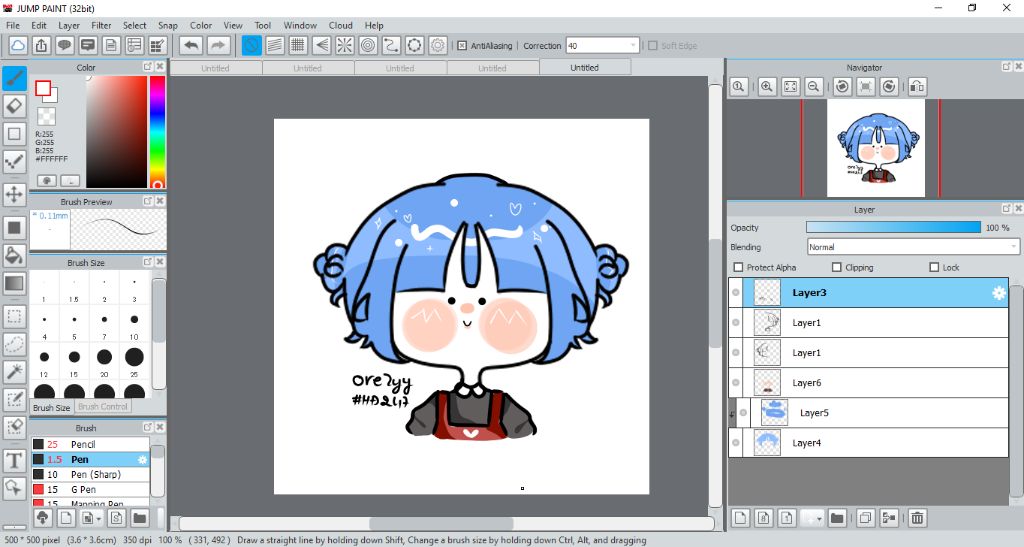Enable the radial snap guide
This screenshot has width=1024, height=547.
(x=345, y=46)
